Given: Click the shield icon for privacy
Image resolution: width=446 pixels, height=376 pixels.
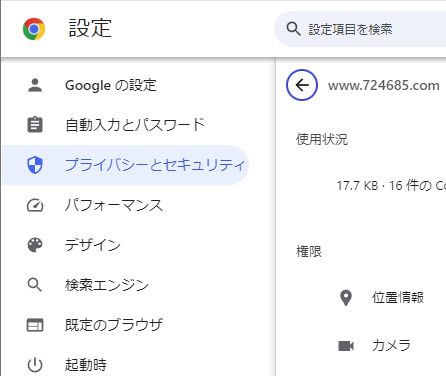Looking at the screenshot, I should pos(35,165).
